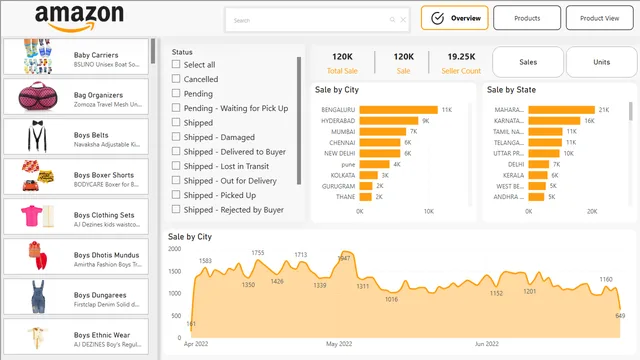
Task: Open the Overview tab
Action: point(455,18)
